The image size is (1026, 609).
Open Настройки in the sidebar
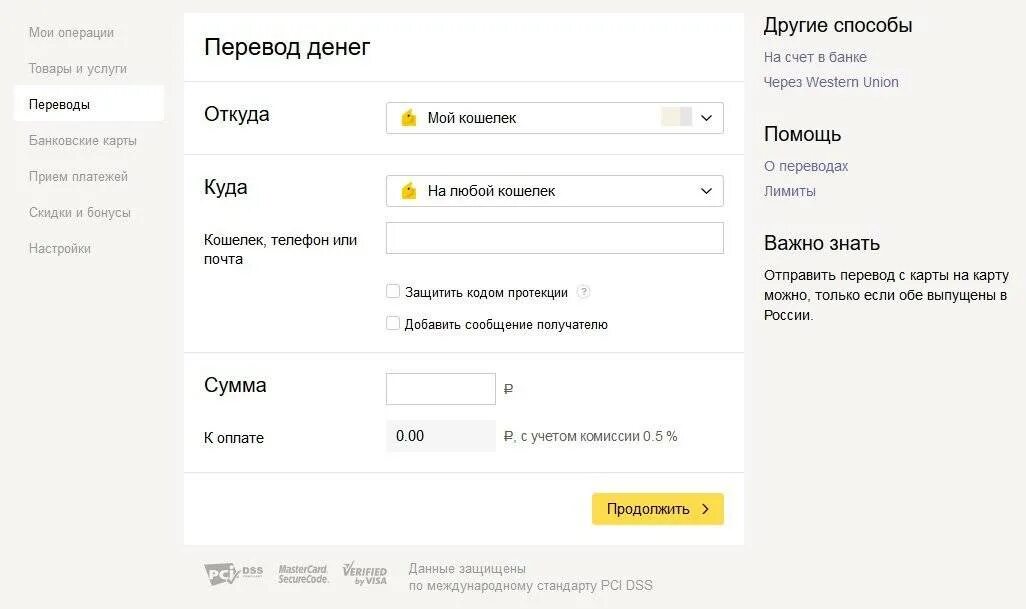click(x=60, y=249)
